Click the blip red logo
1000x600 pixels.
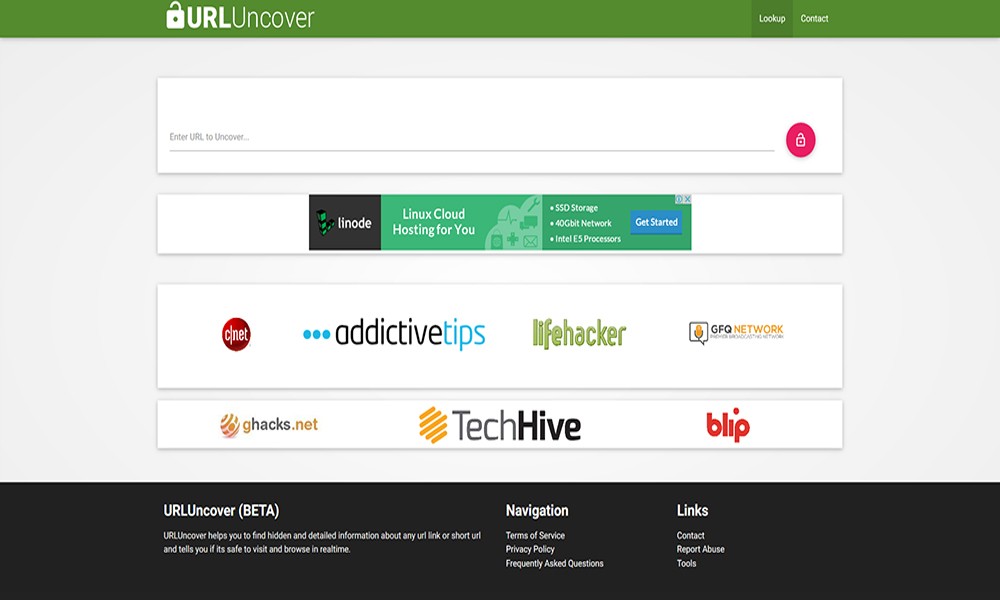point(727,425)
